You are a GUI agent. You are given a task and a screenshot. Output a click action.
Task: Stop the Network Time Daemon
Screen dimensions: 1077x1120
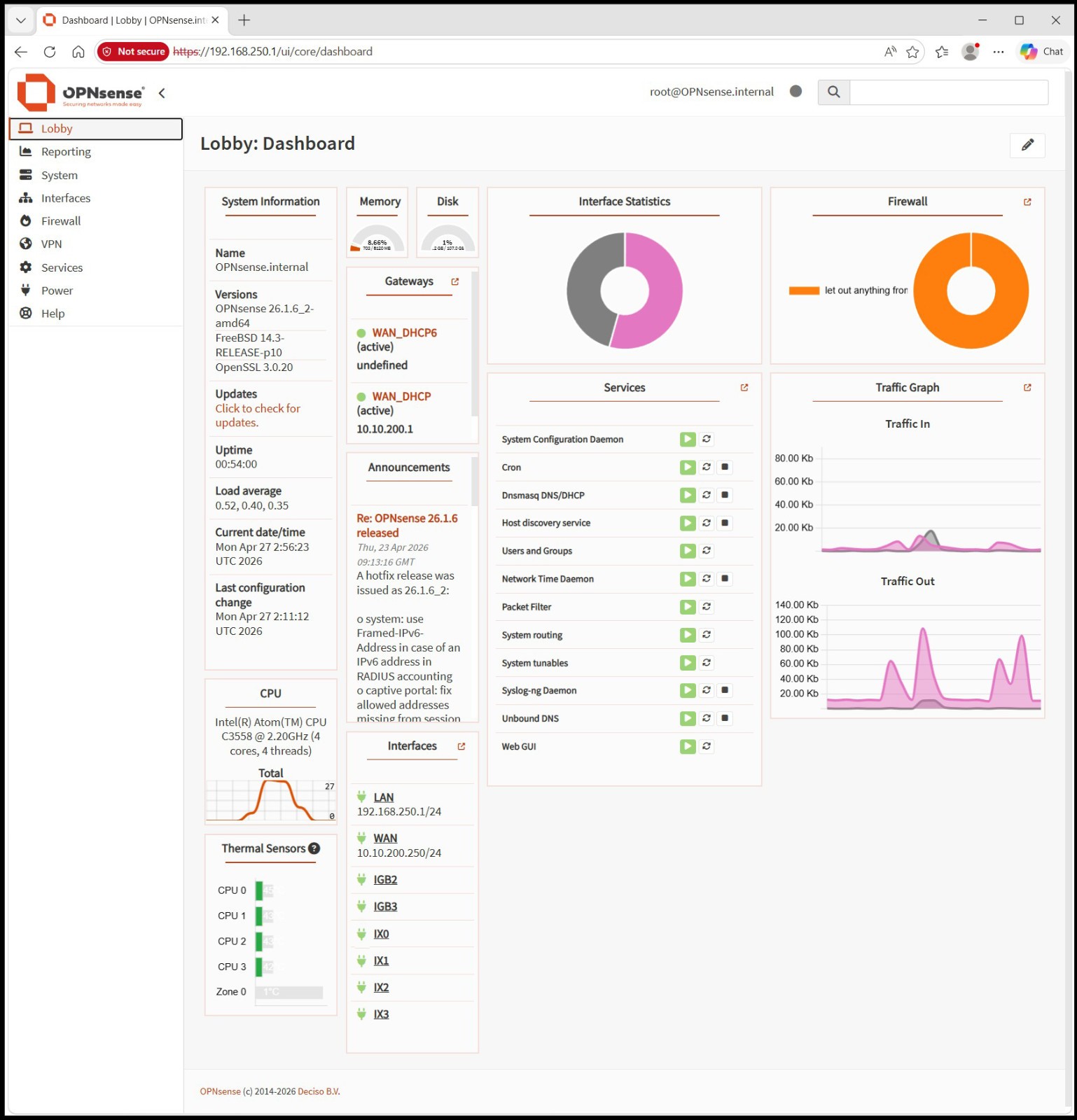[725, 579]
